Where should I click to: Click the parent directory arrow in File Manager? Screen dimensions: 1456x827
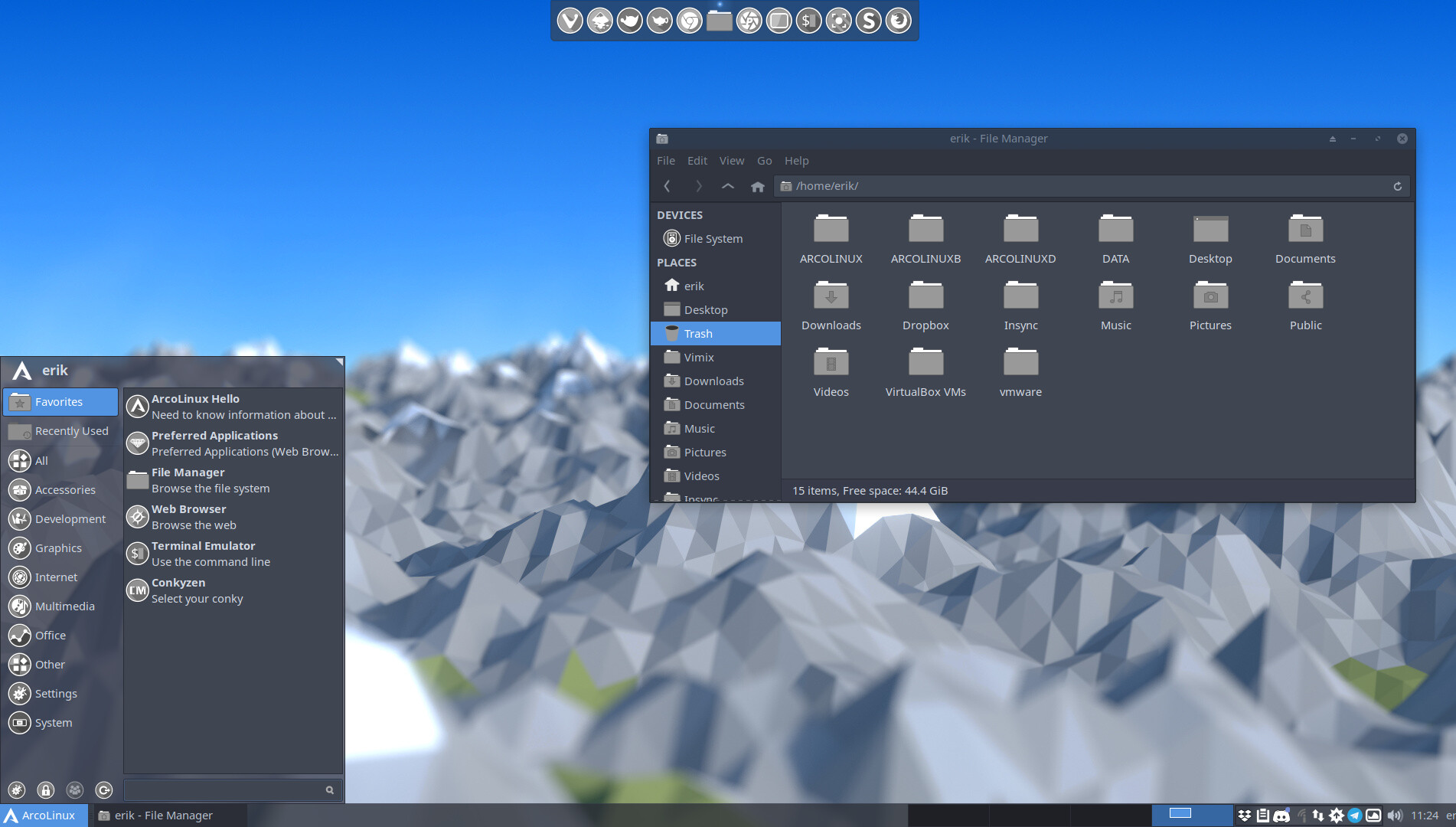coord(728,186)
